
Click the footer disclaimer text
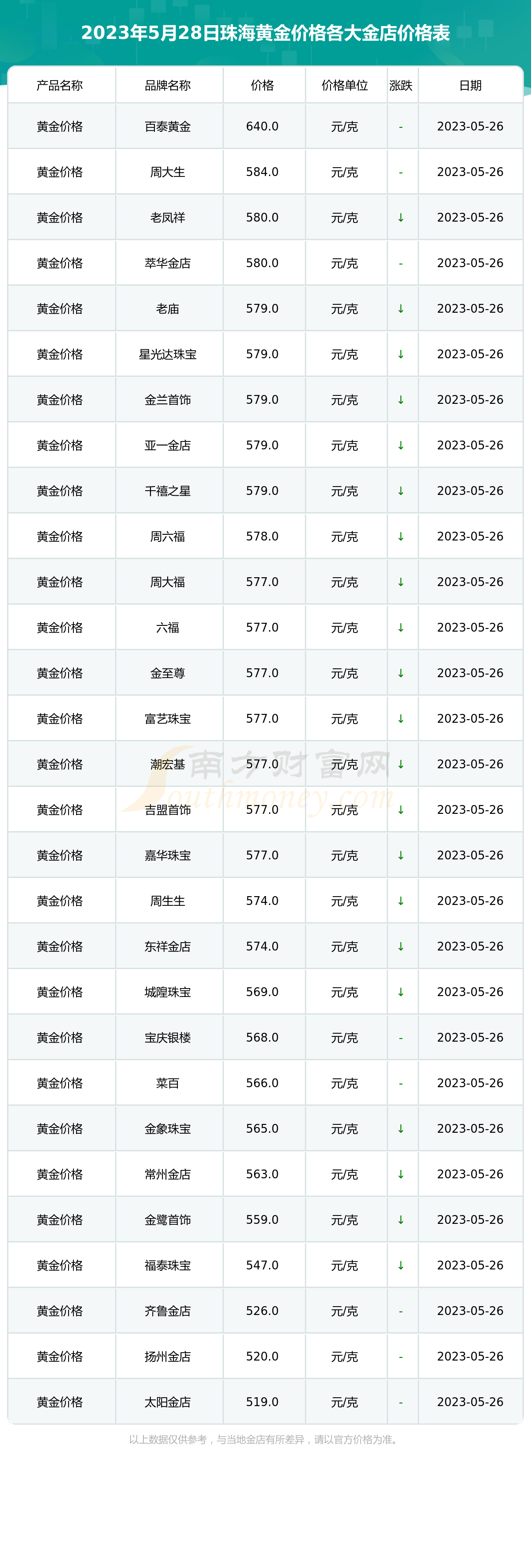(265, 1440)
